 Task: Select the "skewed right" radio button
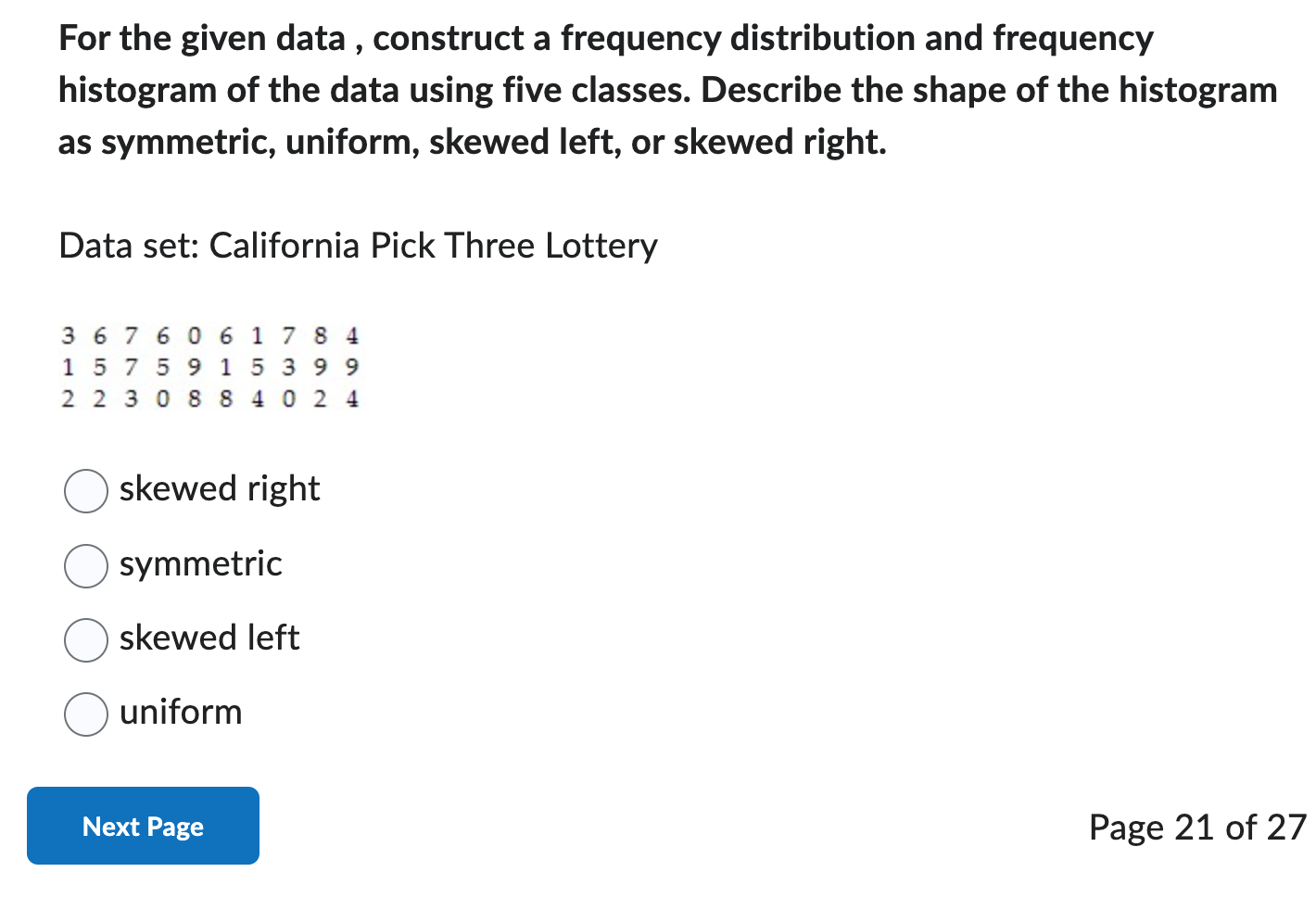[x=84, y=491]
